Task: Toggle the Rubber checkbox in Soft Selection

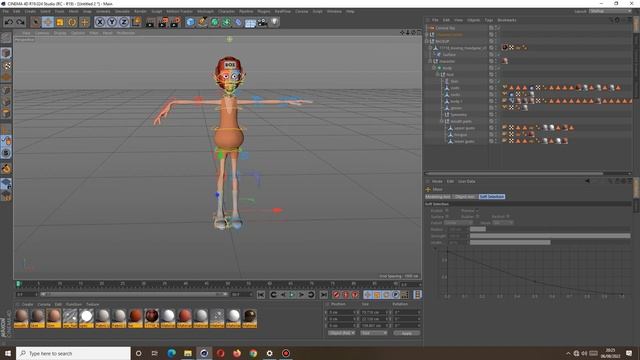Action: click(477, 217)
